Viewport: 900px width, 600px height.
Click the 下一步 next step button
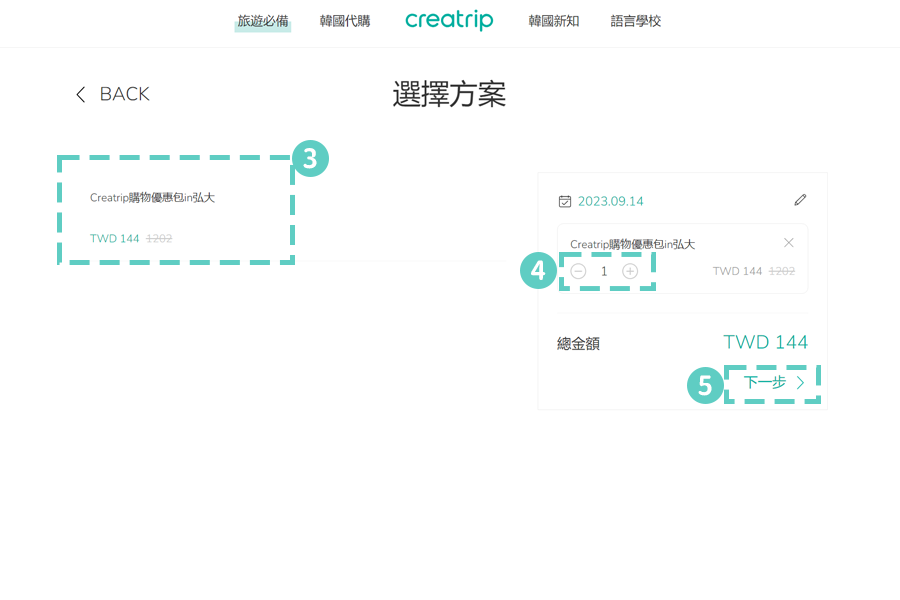(763, 382)
